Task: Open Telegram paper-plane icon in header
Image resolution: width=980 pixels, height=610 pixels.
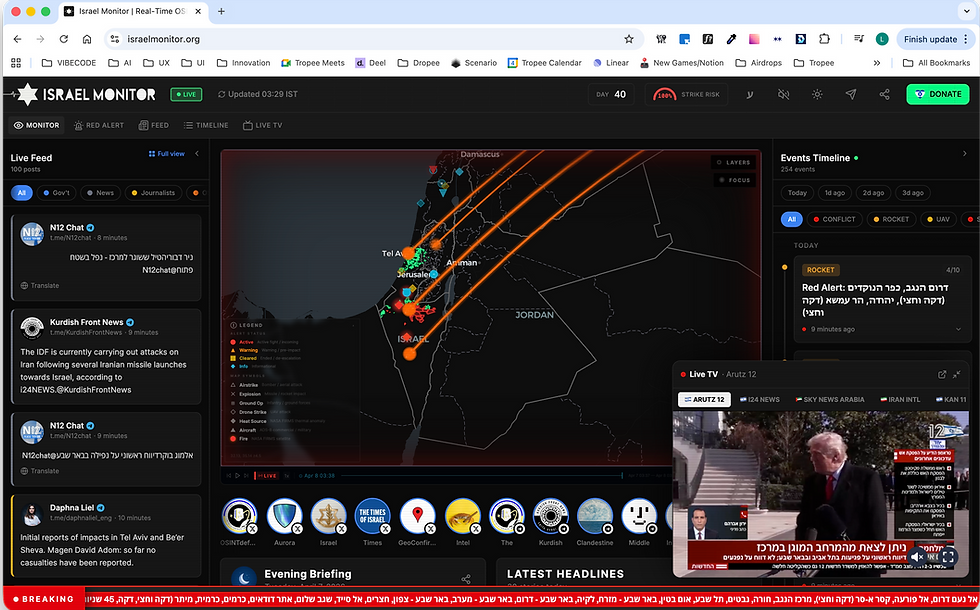Action: point(851,94)
